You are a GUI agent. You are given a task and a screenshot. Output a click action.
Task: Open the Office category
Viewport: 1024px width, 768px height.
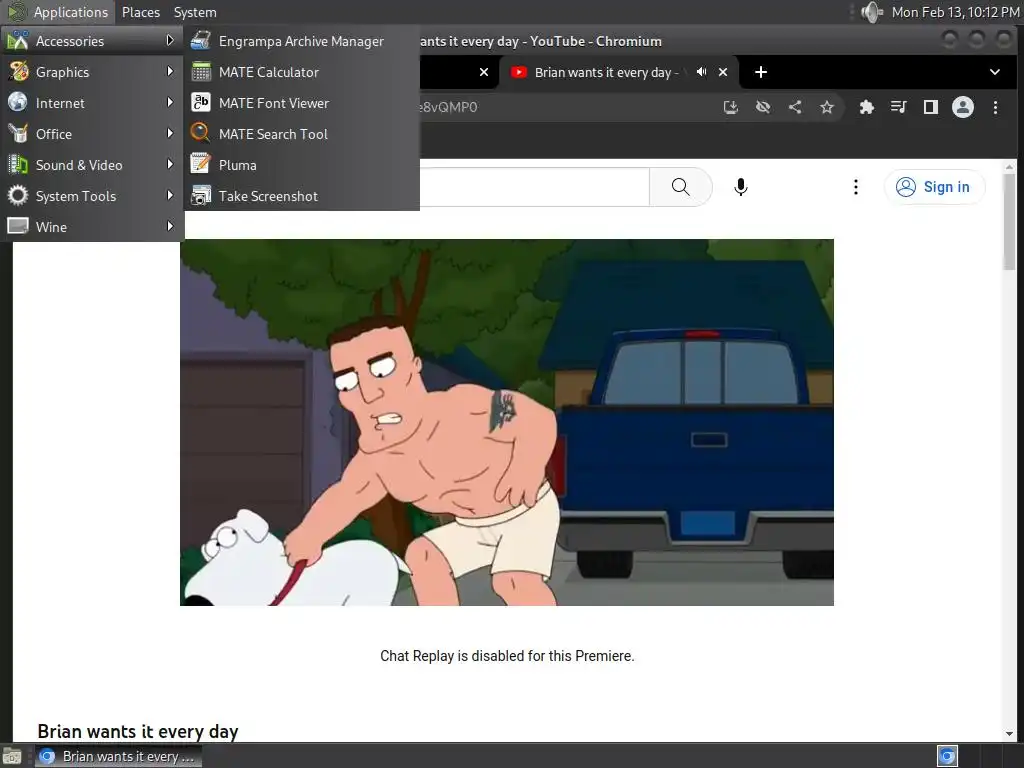tap(92, 134)
